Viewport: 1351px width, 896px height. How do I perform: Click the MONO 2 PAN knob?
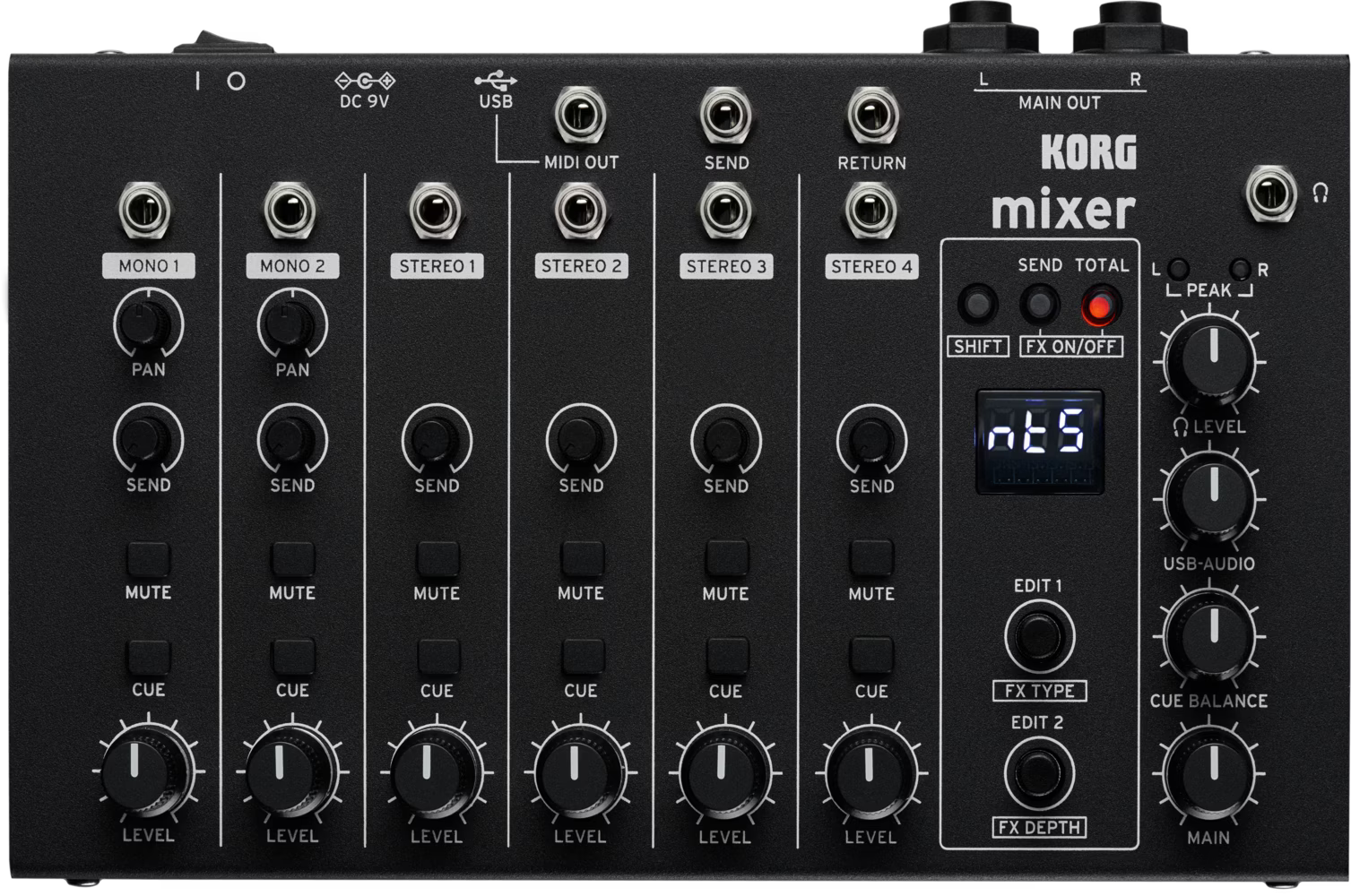[x=292, y=324]
